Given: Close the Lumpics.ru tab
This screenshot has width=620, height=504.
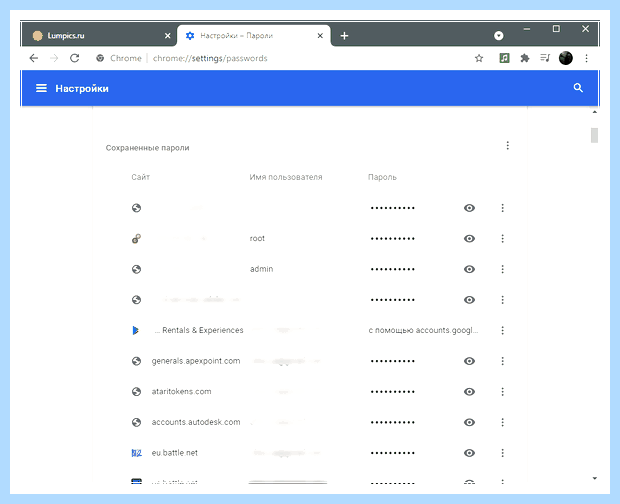Looking at the screenshot, I should [x=168, y=36].
